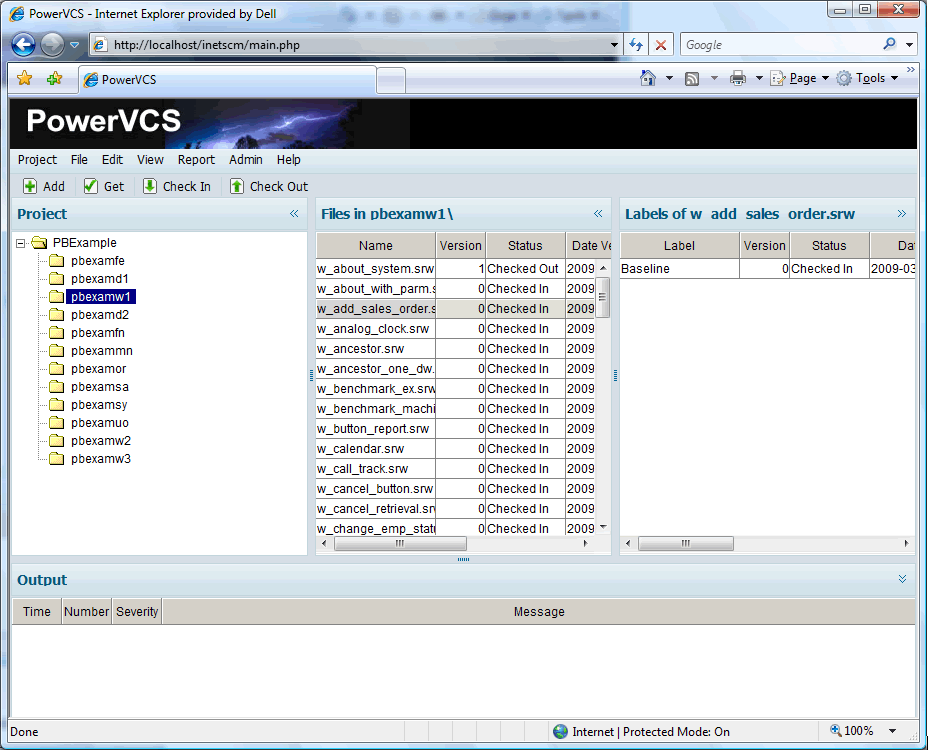Click the Check In arrow icon
Image resolution: width=928 pixels, height=750 pixels.
[150, 186]
